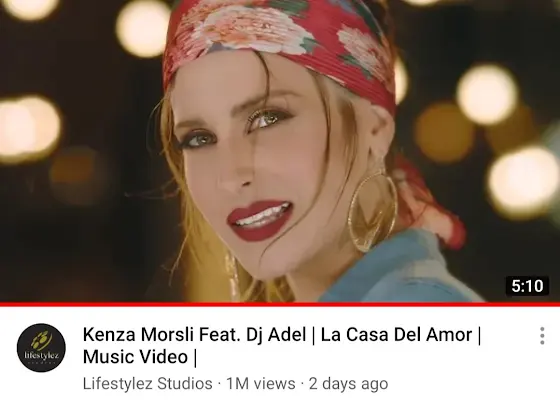Click the '1M views' metadata text
The height and width of the screenshot is (420, 560).
(x=261, y=384)
